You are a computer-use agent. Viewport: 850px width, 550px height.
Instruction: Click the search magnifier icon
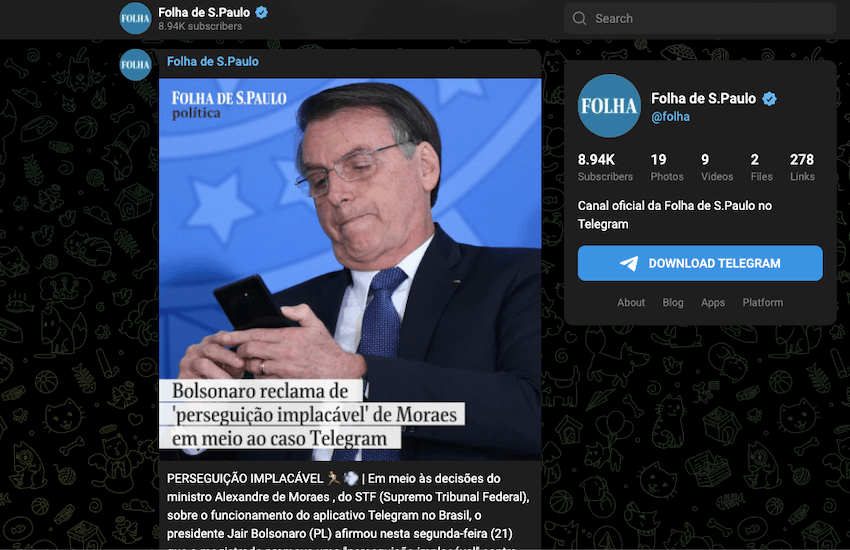pos(579,18)
